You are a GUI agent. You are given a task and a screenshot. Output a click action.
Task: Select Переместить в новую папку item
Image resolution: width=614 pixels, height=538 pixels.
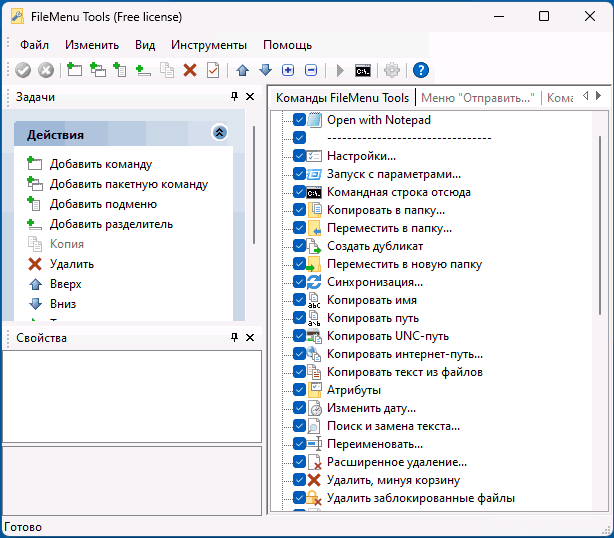[x=404, y=264]
